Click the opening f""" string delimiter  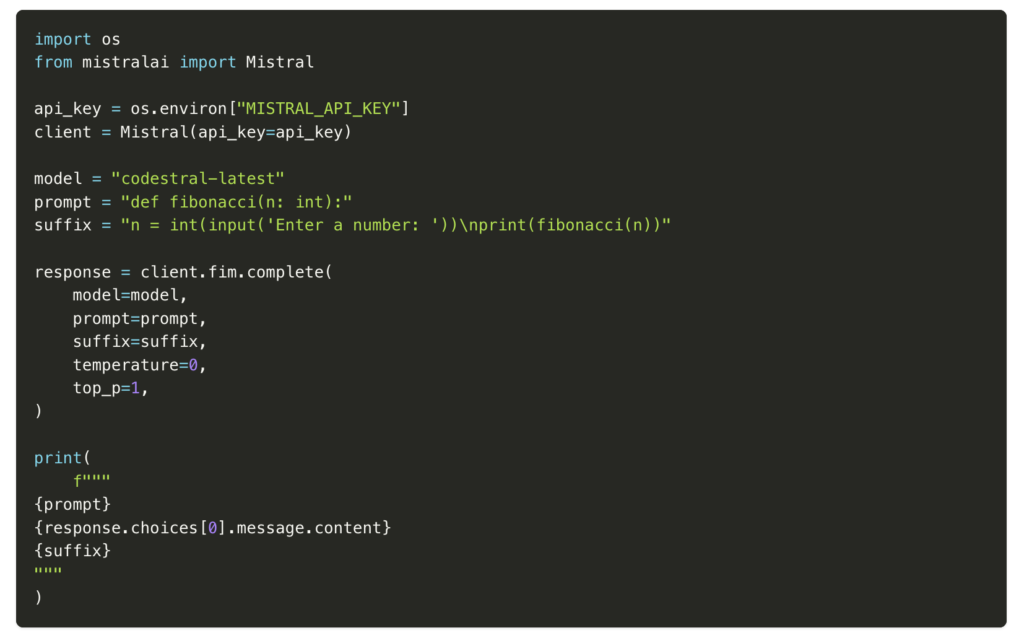pyautogui.click(x=92, y=481)
